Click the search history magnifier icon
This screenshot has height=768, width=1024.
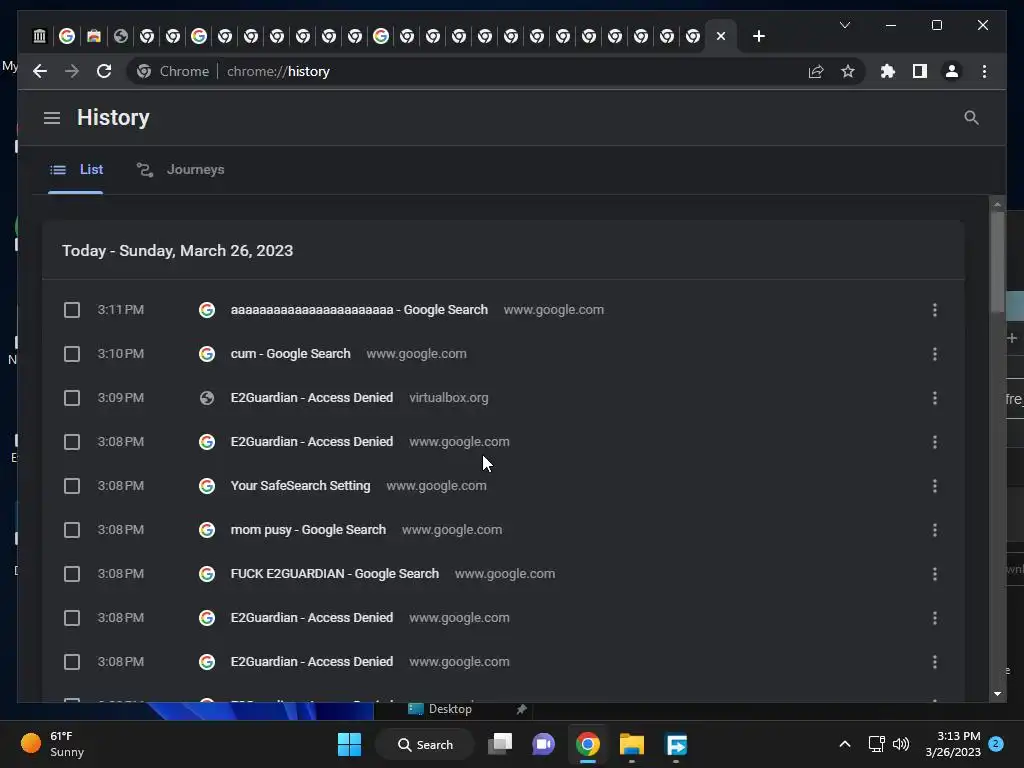(971, 118)
